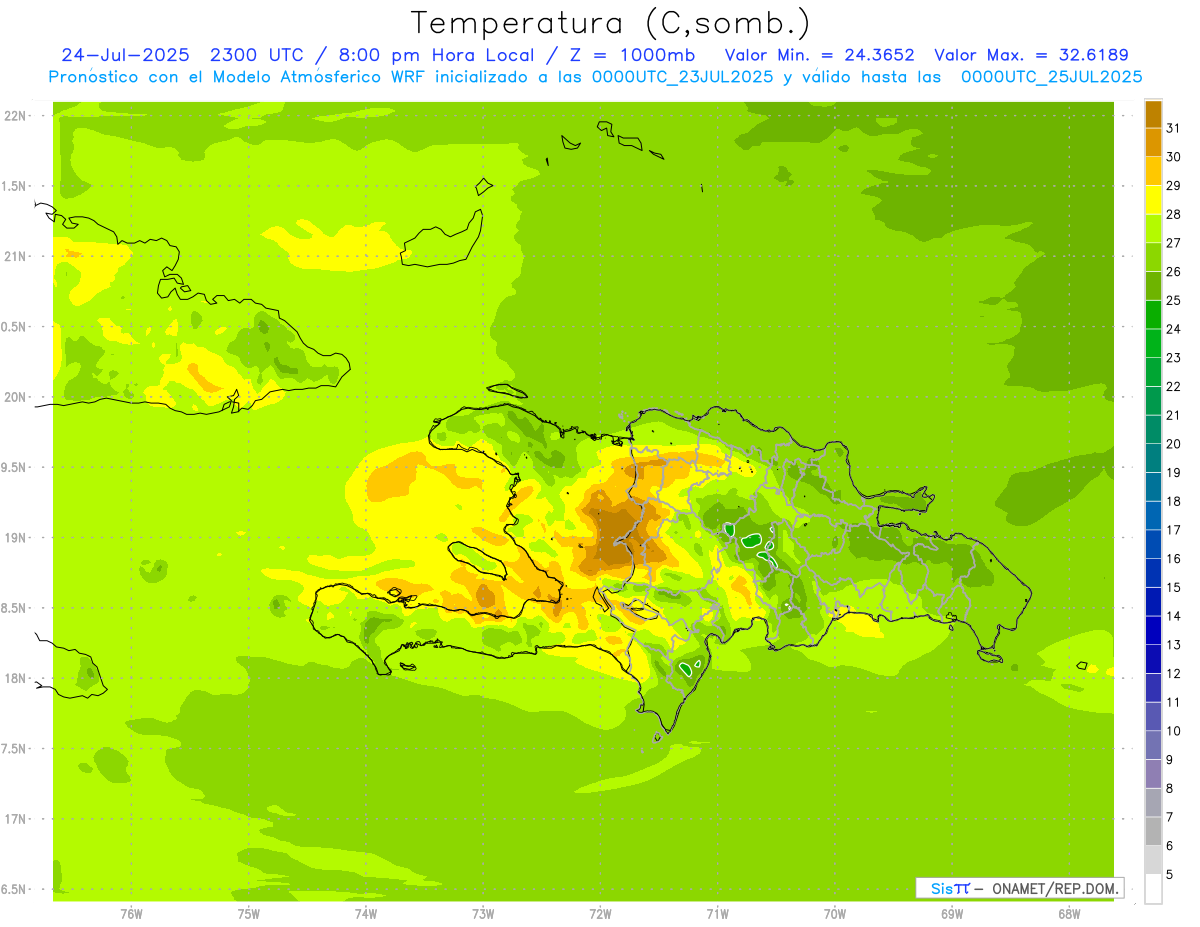Click the legend swatch between 29 and 30
Viewport: 1200px width, 927px height.
pyautogui.click(x=1153, y=171)
